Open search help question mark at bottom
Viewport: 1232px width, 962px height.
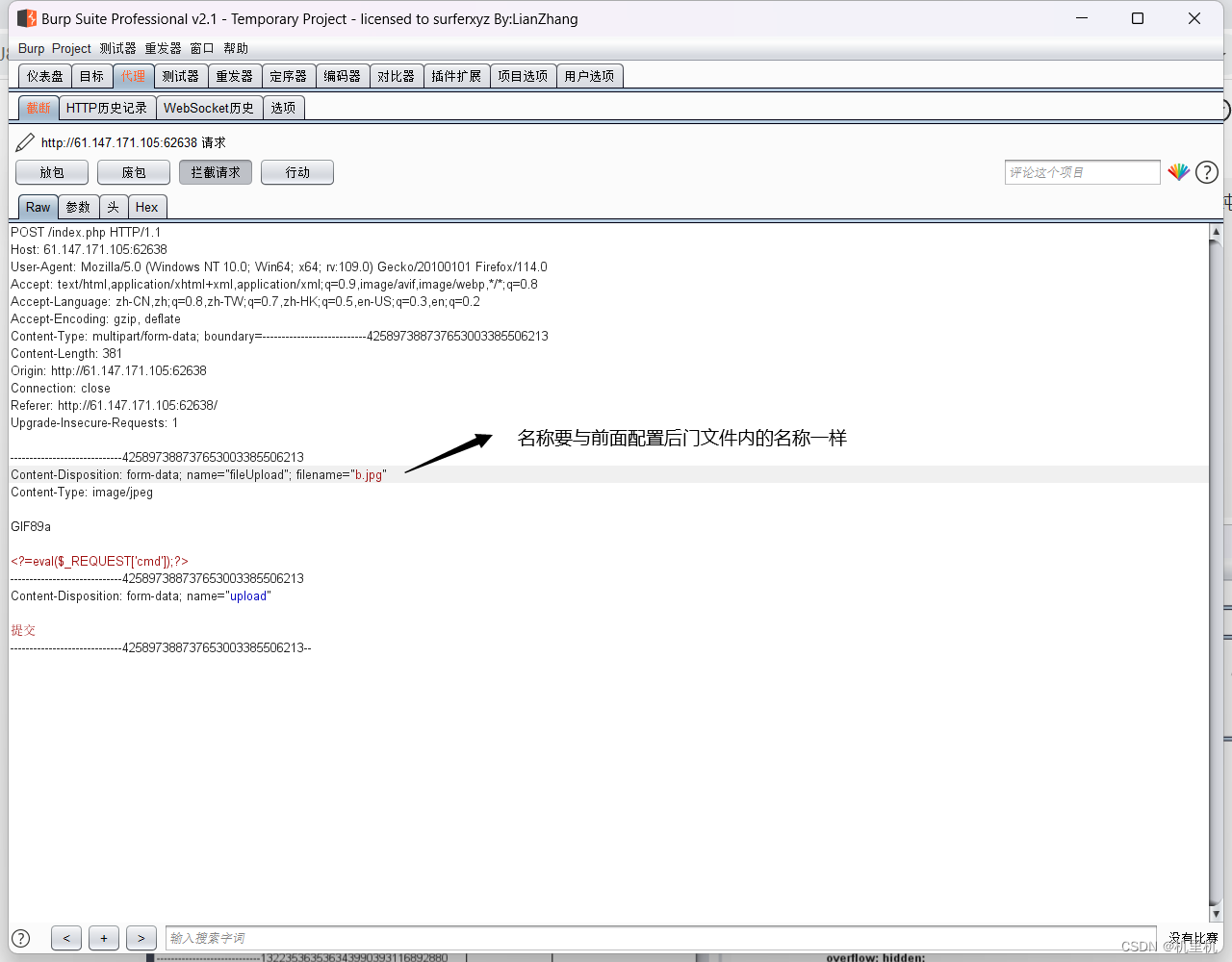tap(20, 938)
